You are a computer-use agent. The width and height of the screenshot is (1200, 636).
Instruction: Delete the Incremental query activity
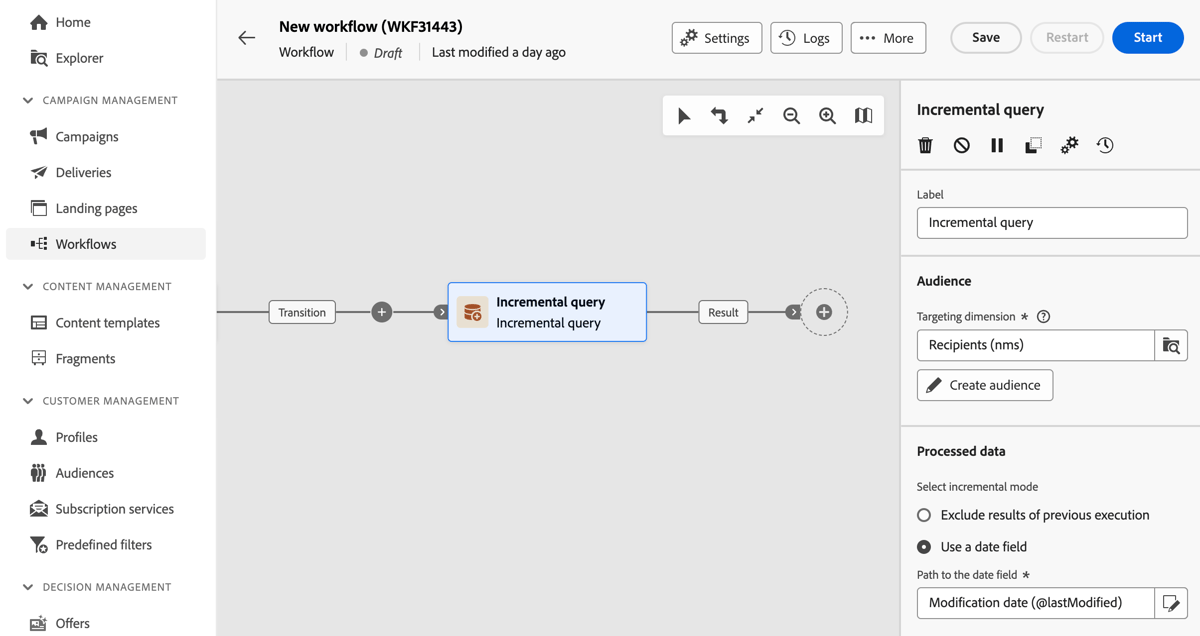click(x=925, y=145)
